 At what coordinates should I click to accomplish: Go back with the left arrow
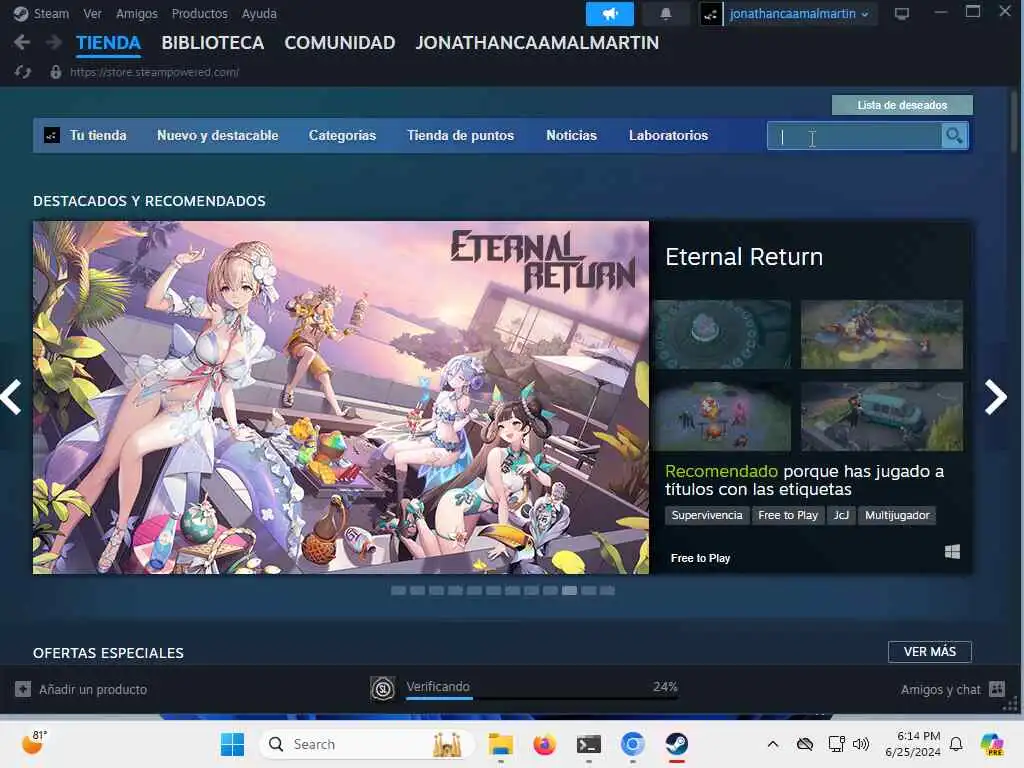pyautogui.click(x=22, y=42)
